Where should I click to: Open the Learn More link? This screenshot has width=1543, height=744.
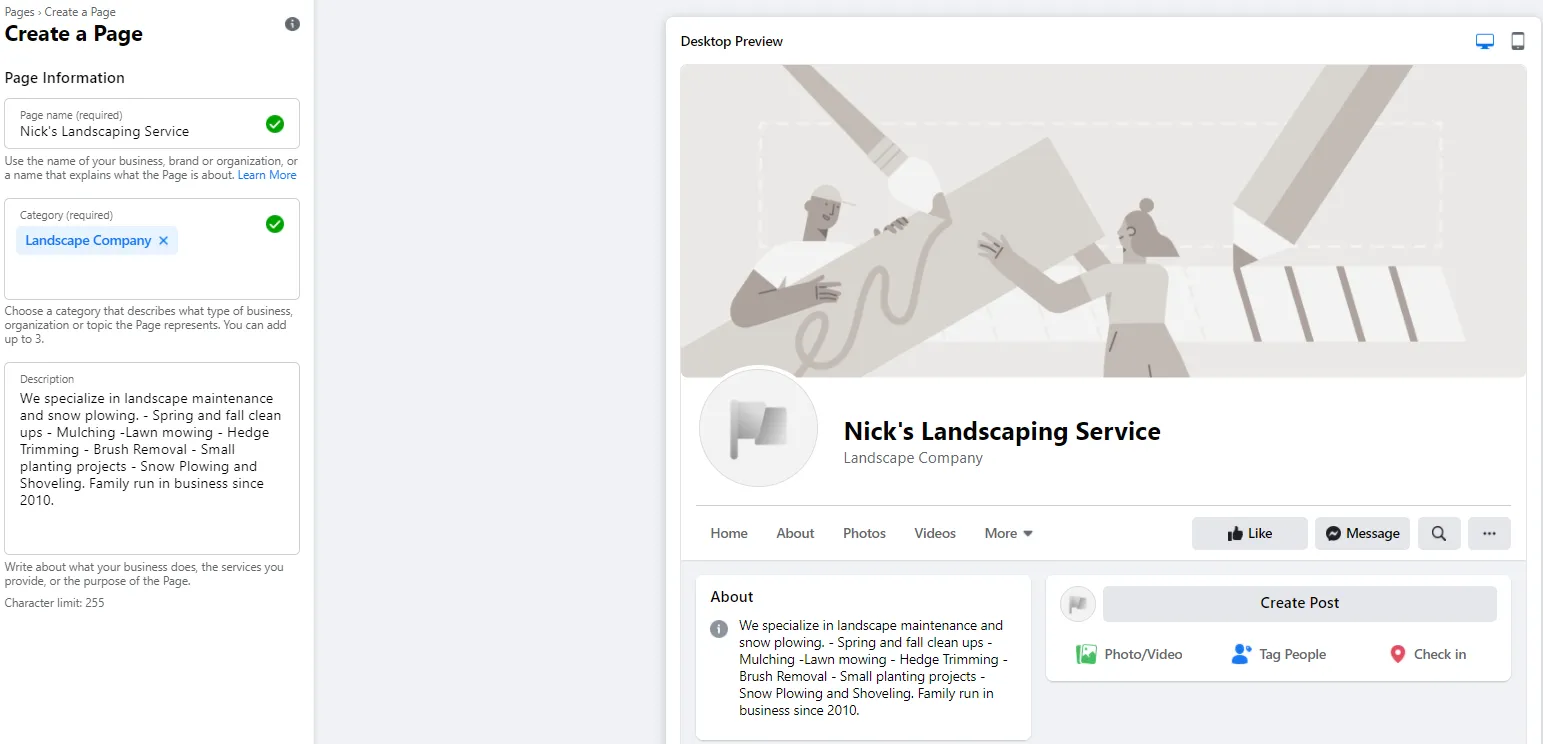point(267,175)
